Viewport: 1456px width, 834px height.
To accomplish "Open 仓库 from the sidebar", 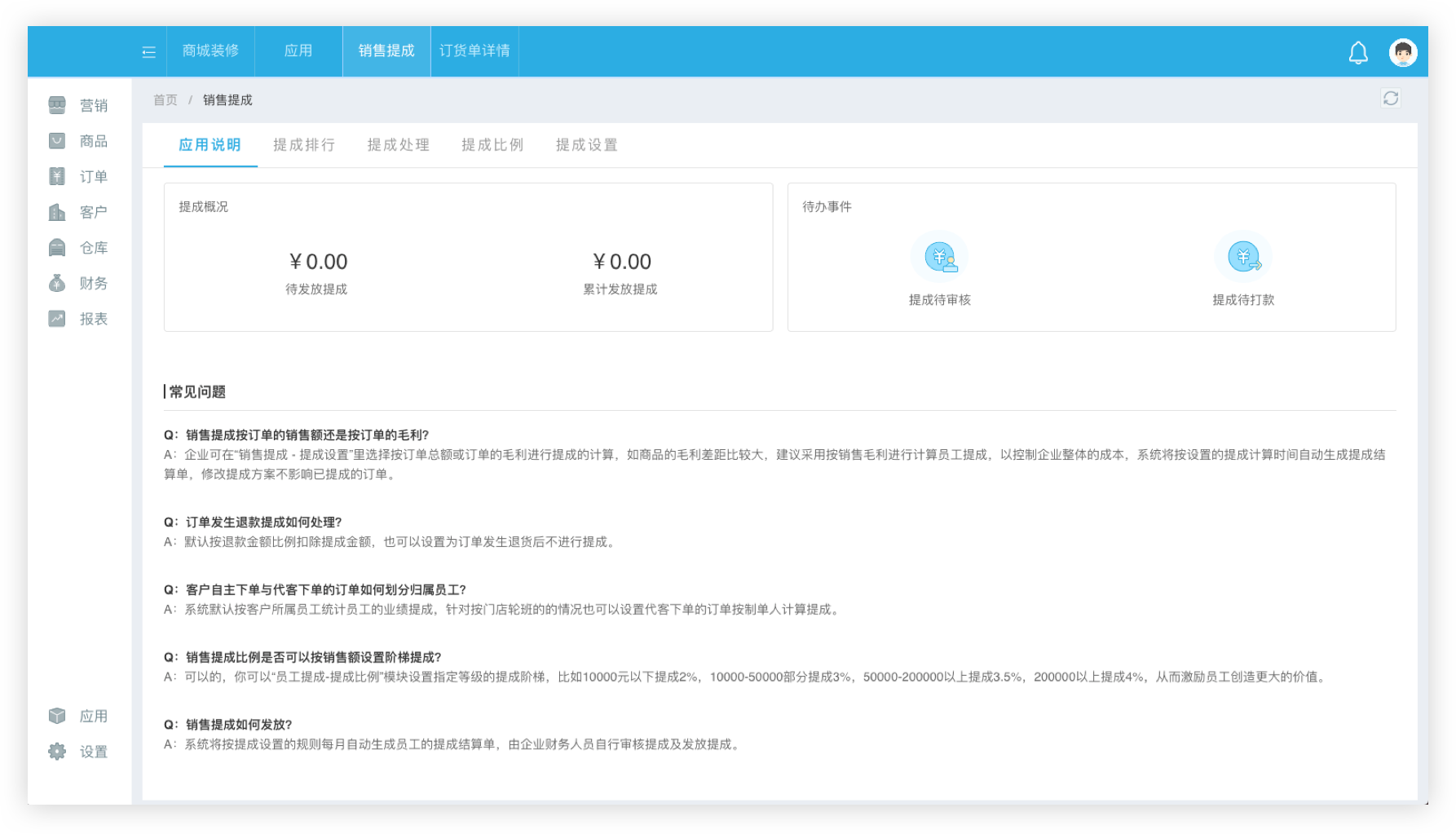I will pos(78,248).
